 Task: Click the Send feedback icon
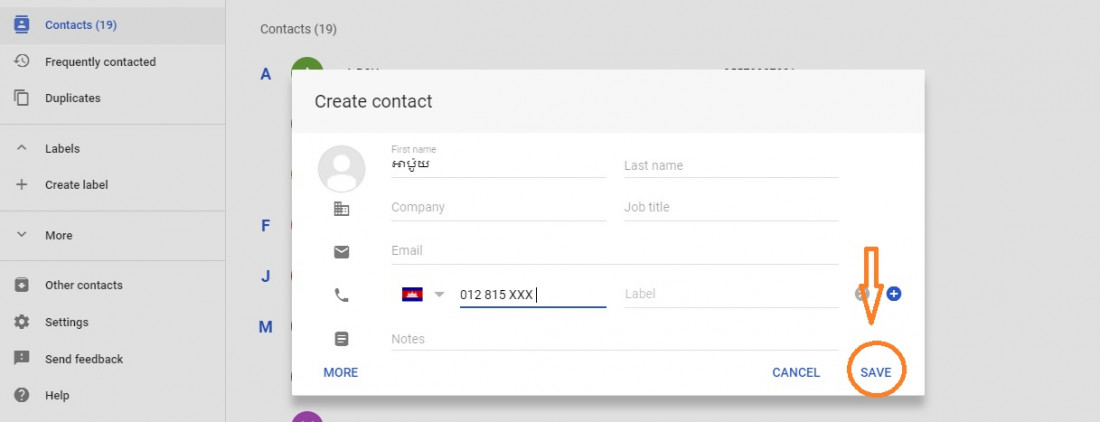click(x=22, y=358)
